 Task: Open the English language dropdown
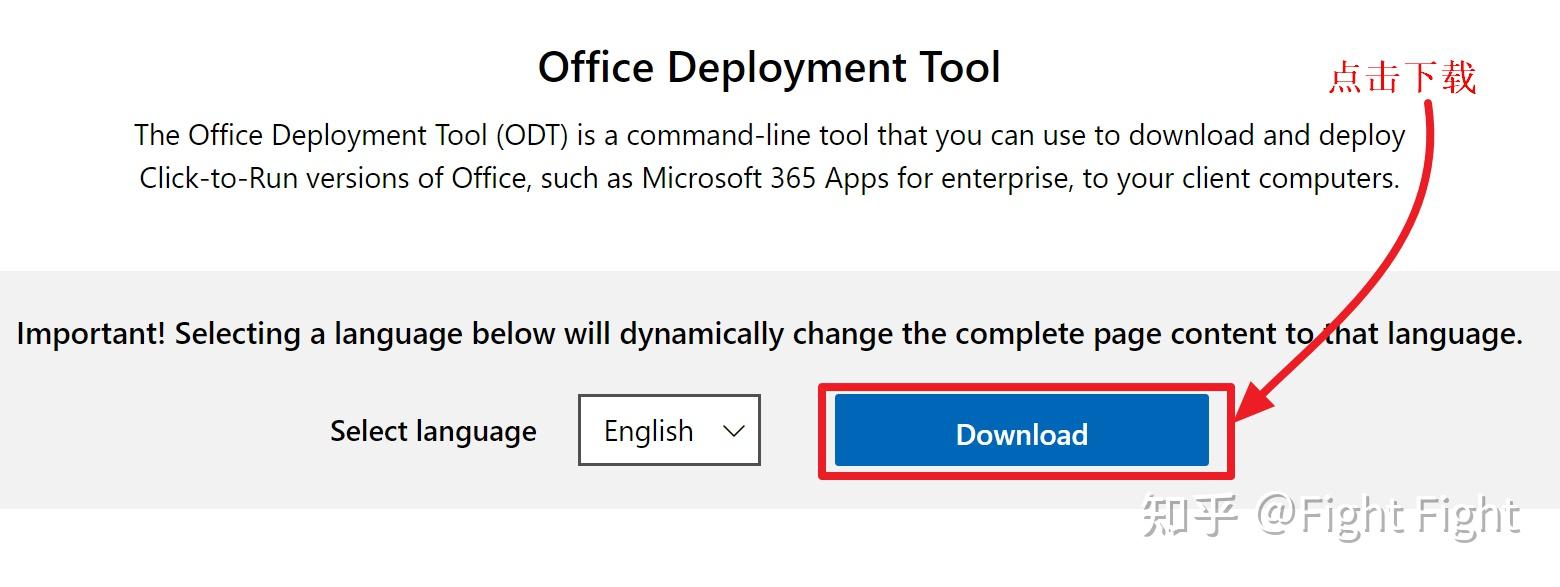pyautogui.click(x=669, y=430)
